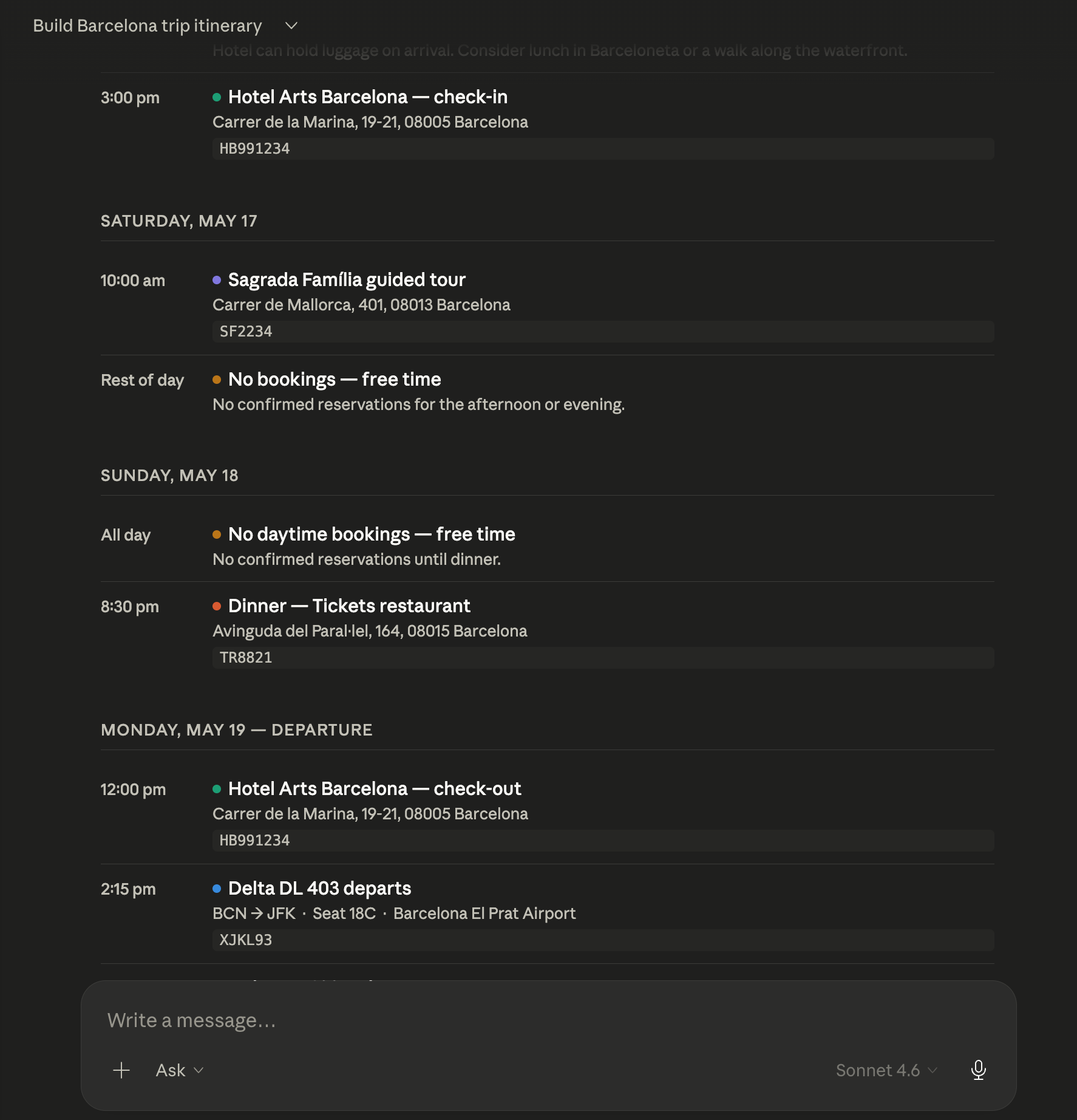Activate the microphone voice input
Screen dimensions: 1077x1120
pos(978,1070)
